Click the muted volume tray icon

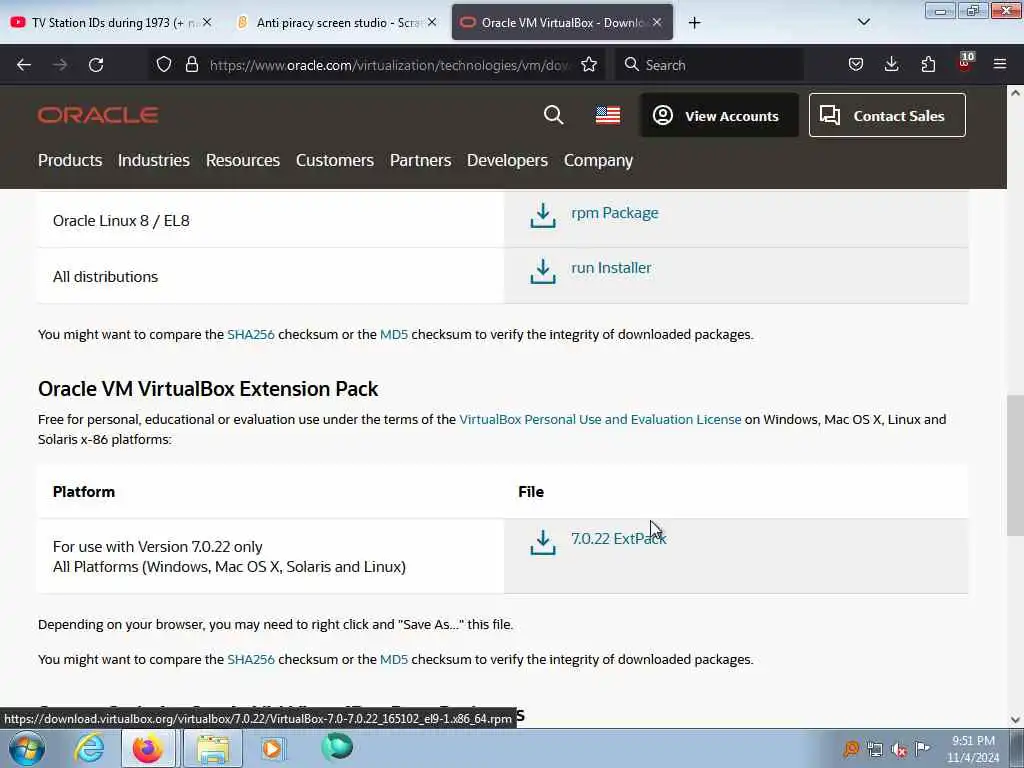tap(899, 749)
